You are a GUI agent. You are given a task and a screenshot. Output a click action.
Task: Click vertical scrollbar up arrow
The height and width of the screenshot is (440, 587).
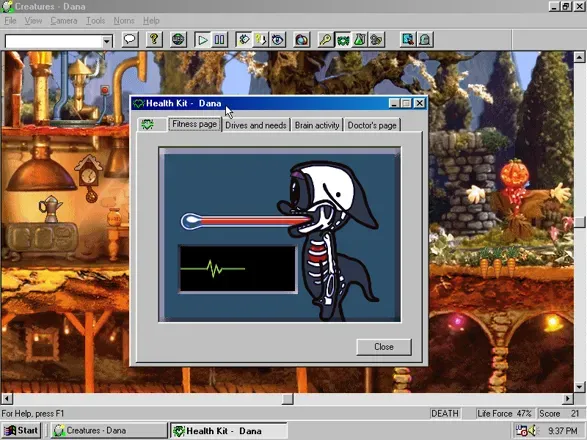coord(579,57)
